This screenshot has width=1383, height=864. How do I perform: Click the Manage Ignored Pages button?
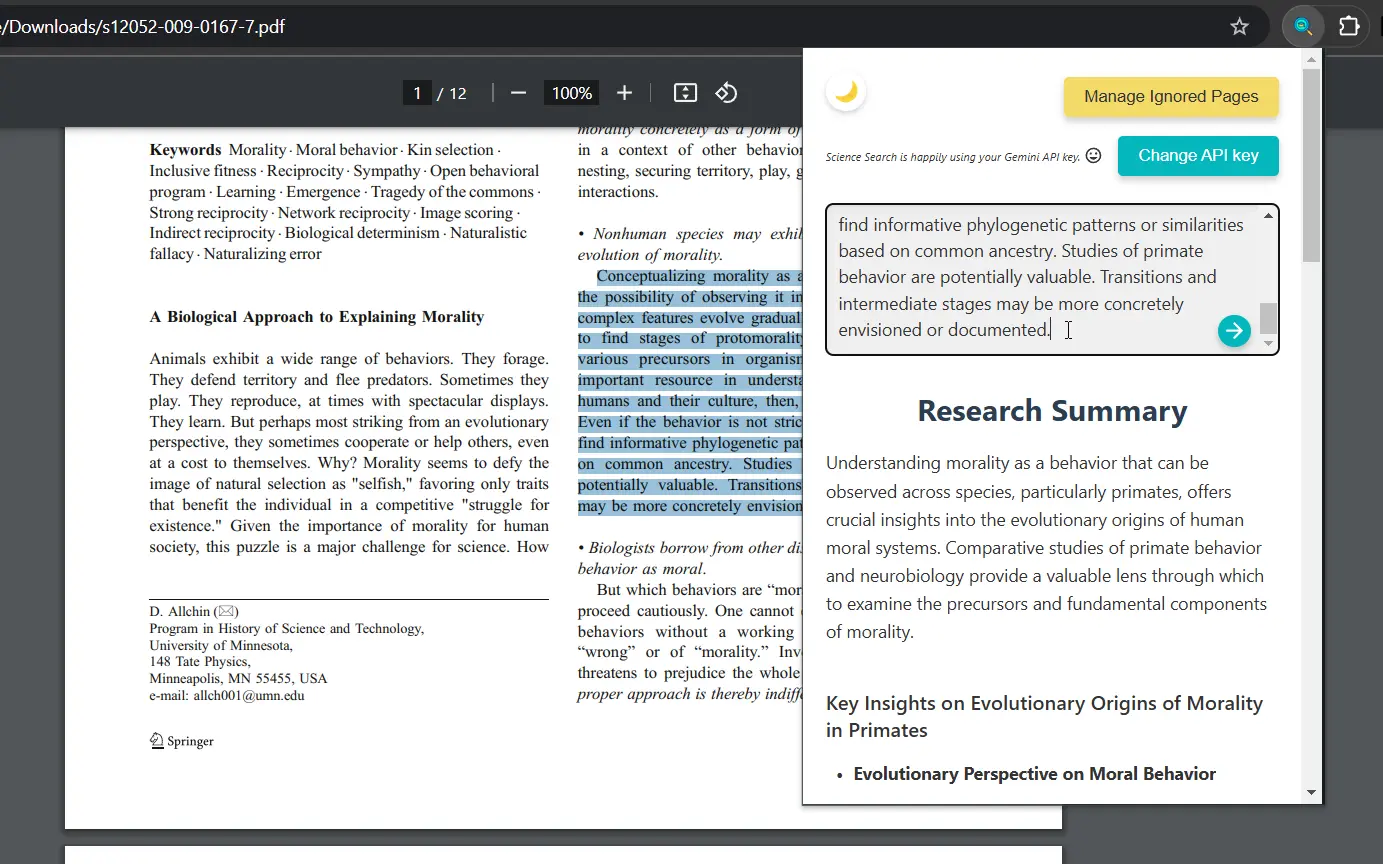[1171, 97]
